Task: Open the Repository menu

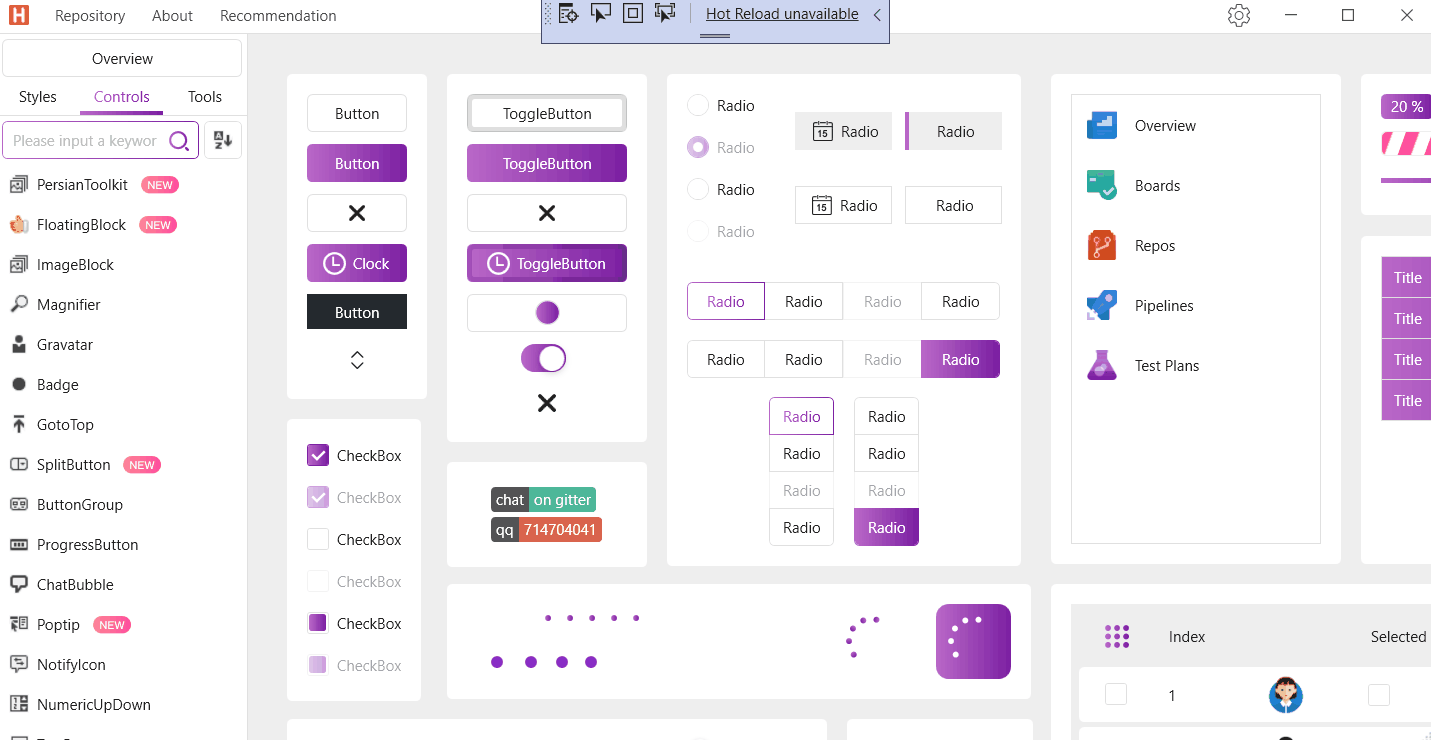Action: [90, 16]
